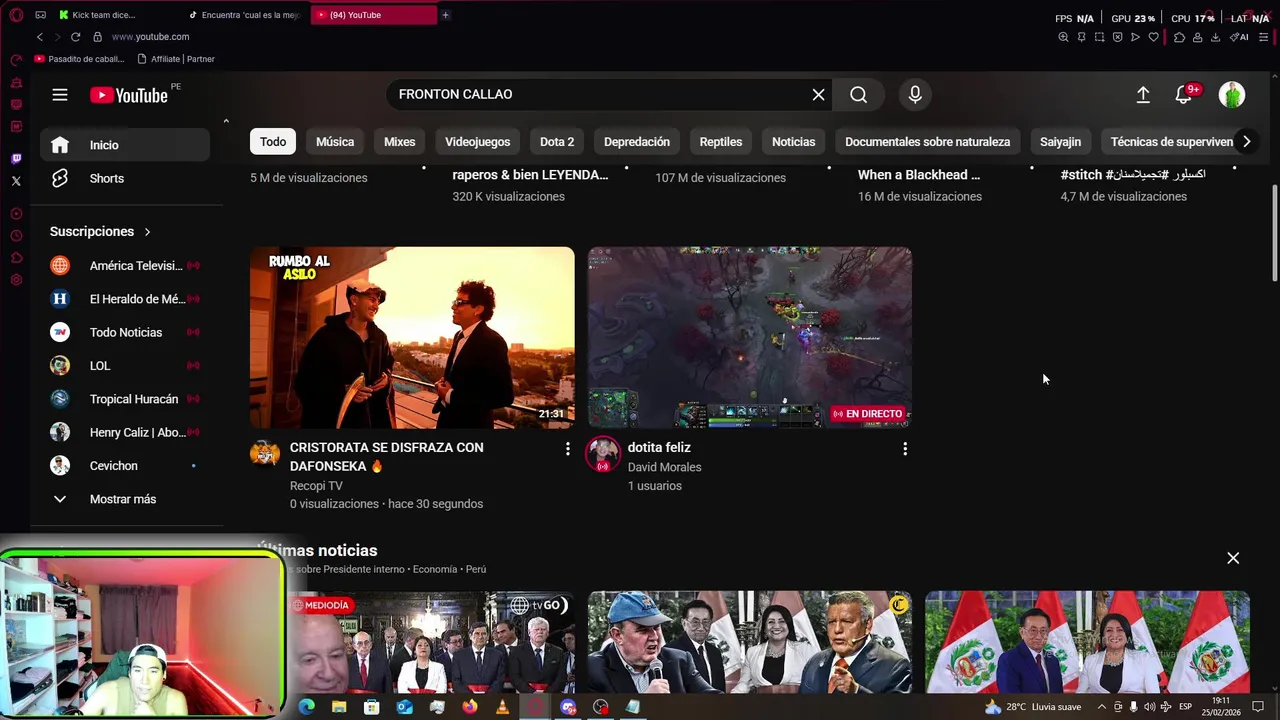Select the Depredación filter chip
This screenshot has height=720, width=1280.
pyautogui.click(x=637, y=142)
